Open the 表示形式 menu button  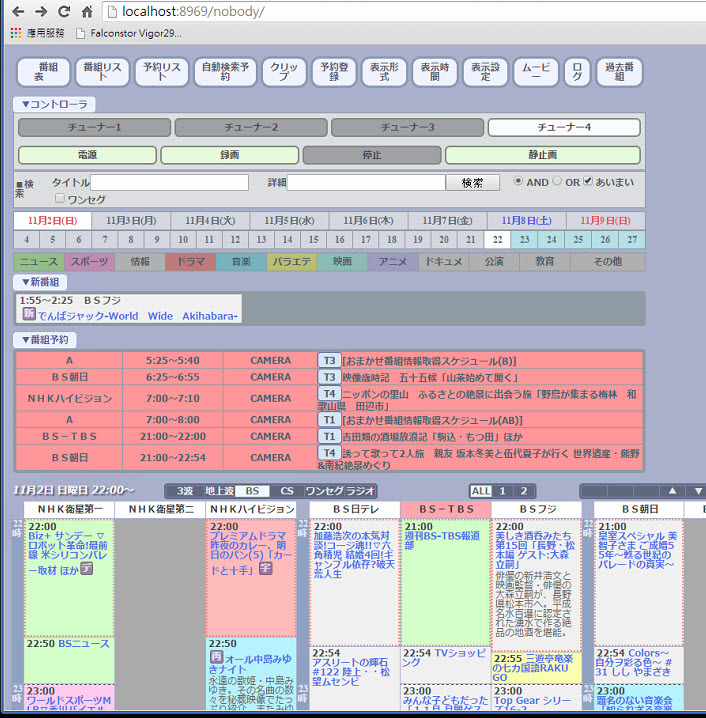tap(384, 72)
